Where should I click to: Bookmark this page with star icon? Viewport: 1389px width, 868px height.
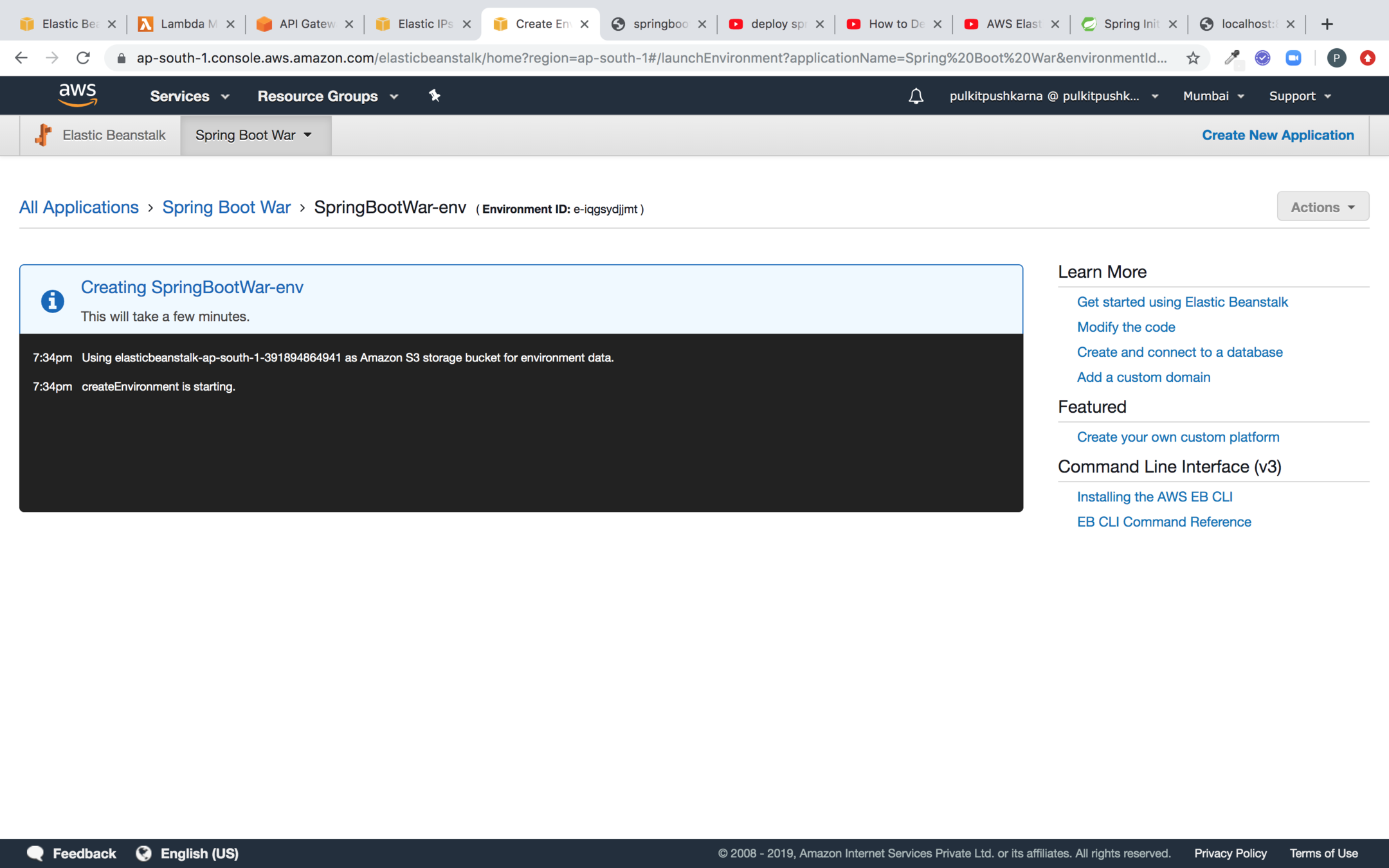coord(1193,58)
